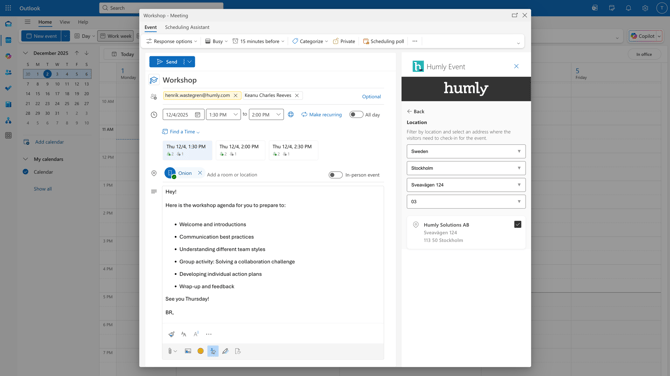The width and height of the screenshot is (670, 376).
Task: Open People in the left sidebar
Action: coord(8,72)
